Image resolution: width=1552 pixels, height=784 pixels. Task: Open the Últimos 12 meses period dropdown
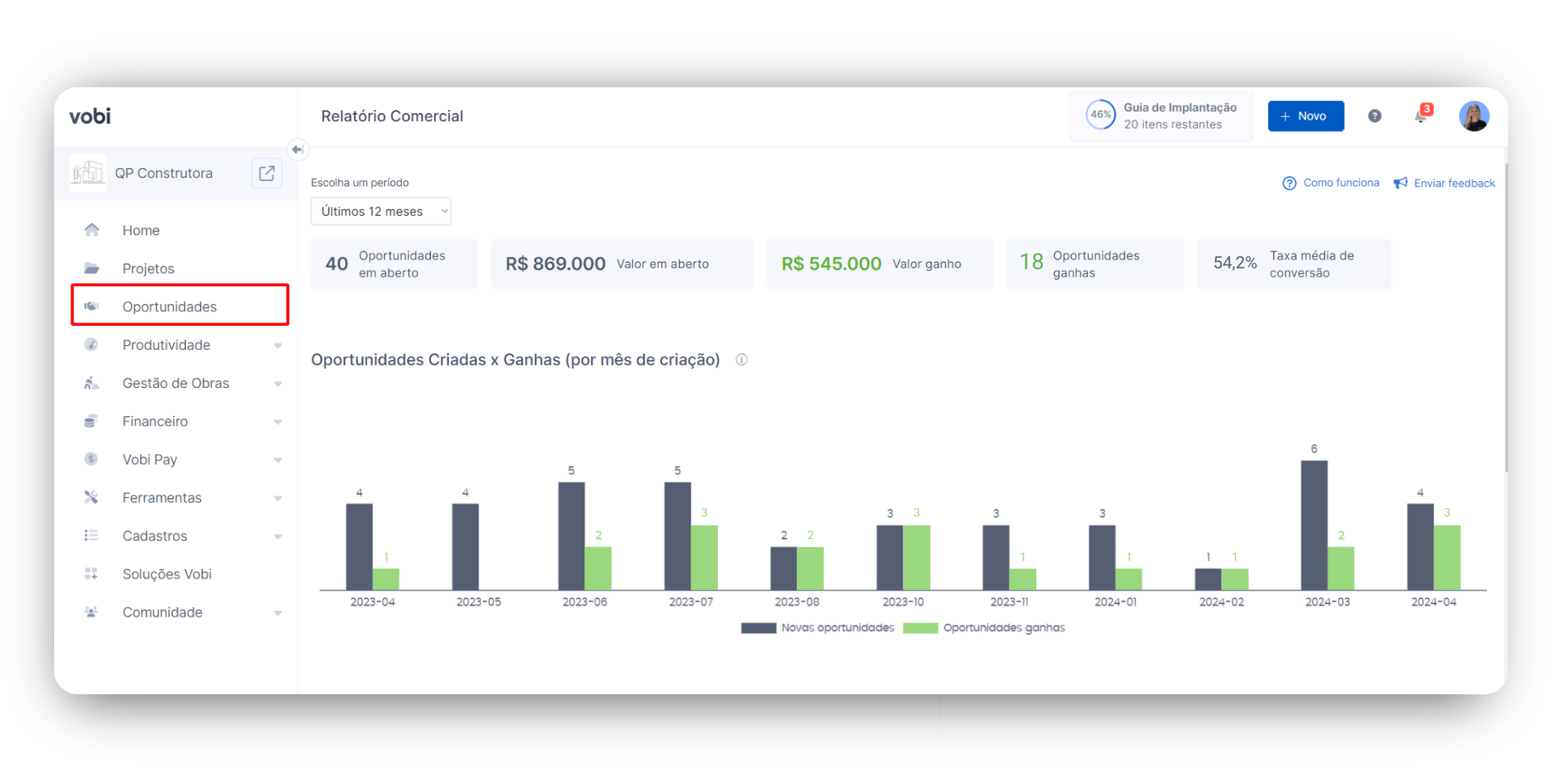(381, 212)
